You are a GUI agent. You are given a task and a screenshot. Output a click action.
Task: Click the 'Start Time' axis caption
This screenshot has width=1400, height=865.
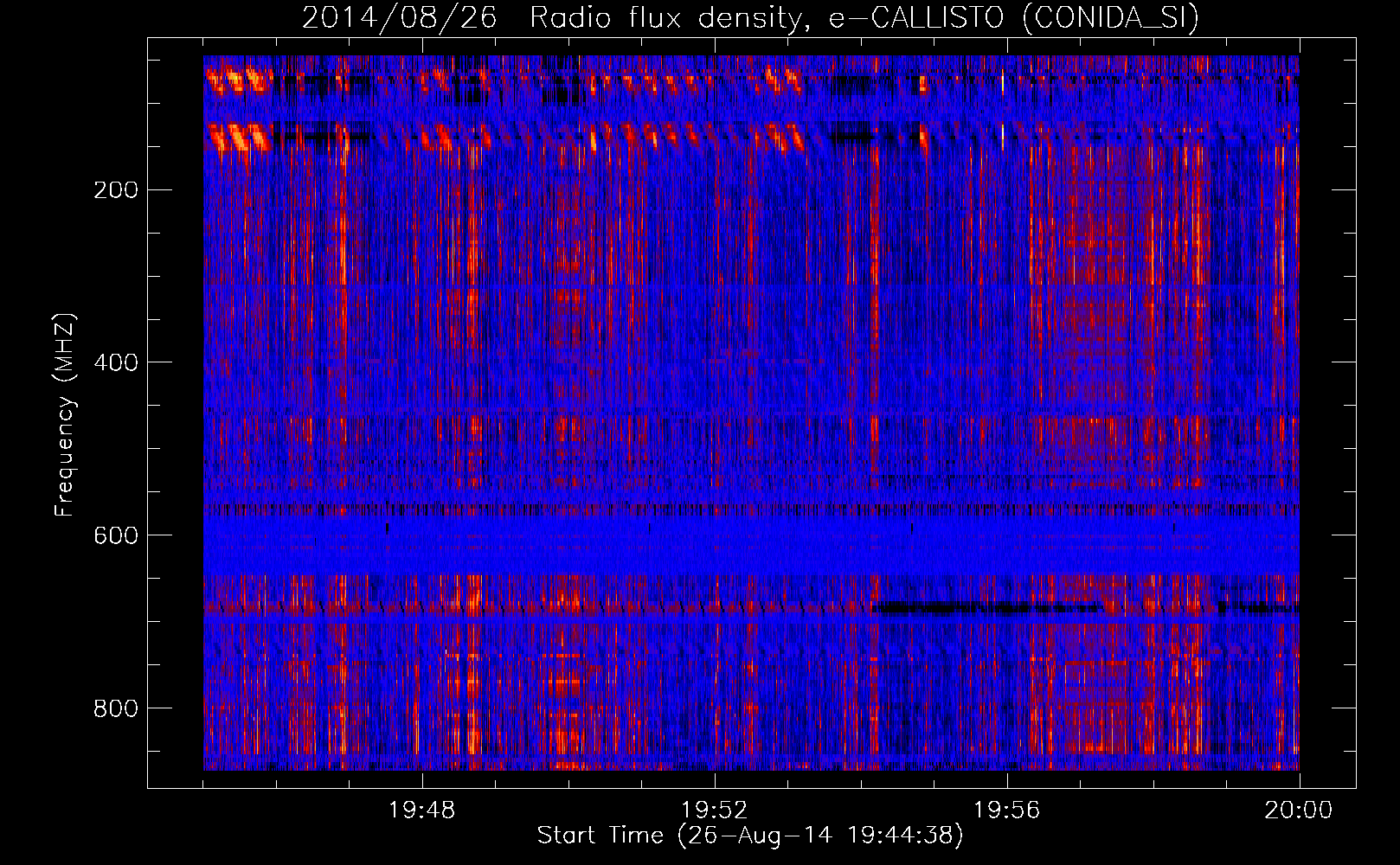[750, 836]
